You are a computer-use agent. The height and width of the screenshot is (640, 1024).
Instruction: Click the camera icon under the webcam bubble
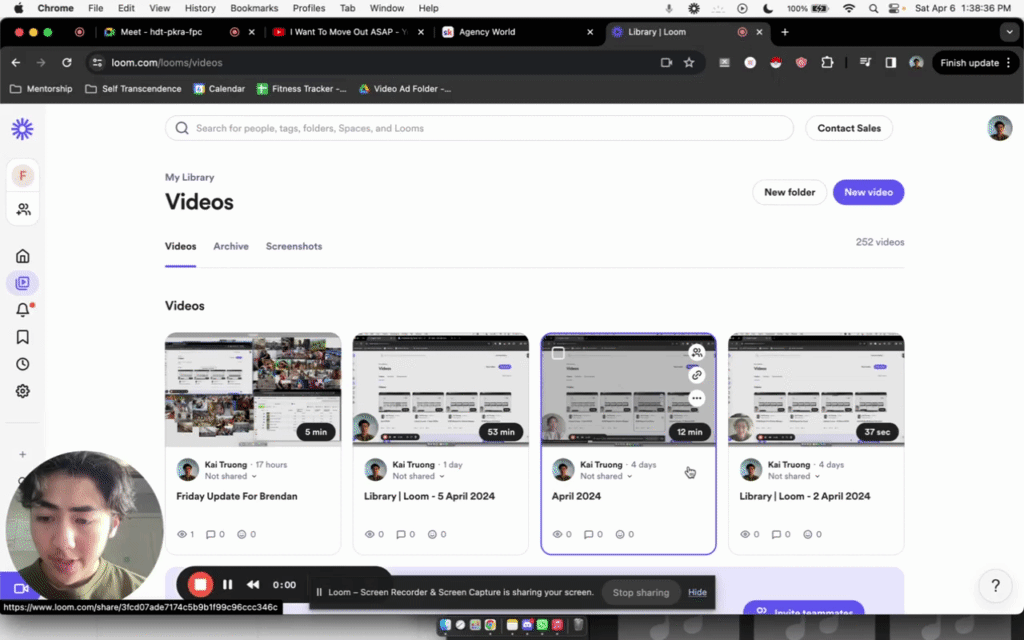[x=20, y=588]
